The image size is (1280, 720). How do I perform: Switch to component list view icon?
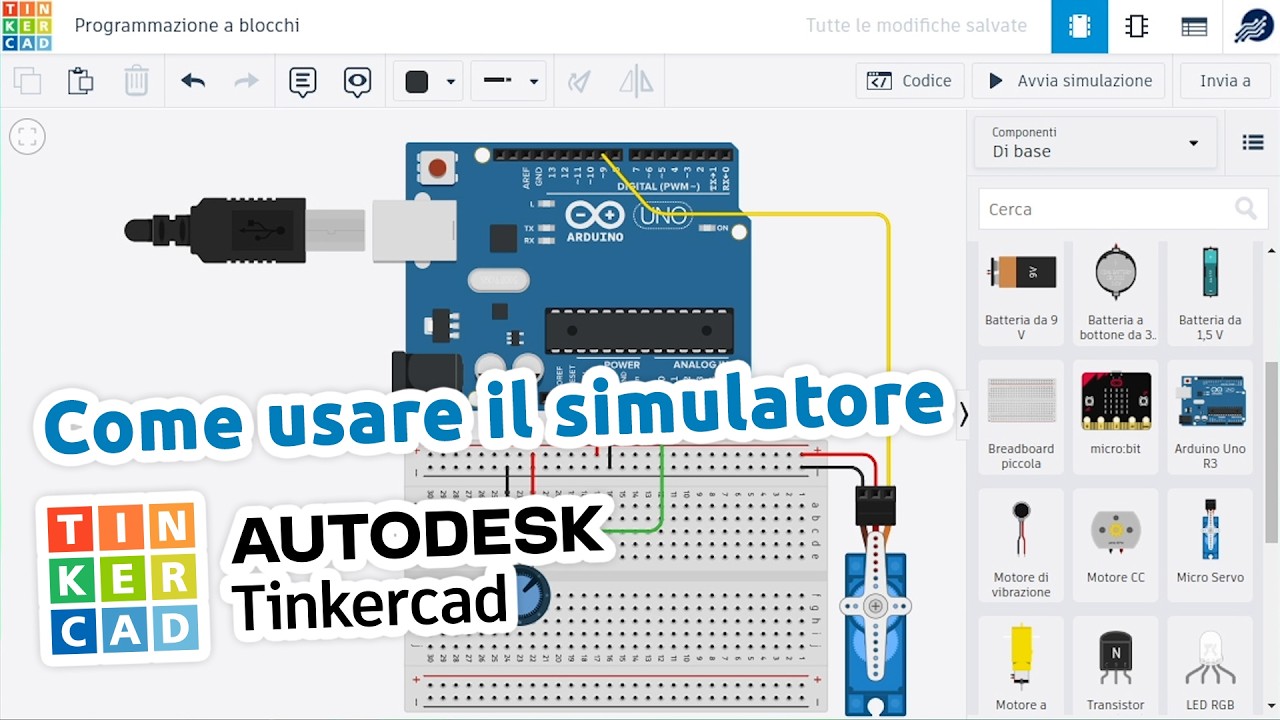tap(1194, 26)
